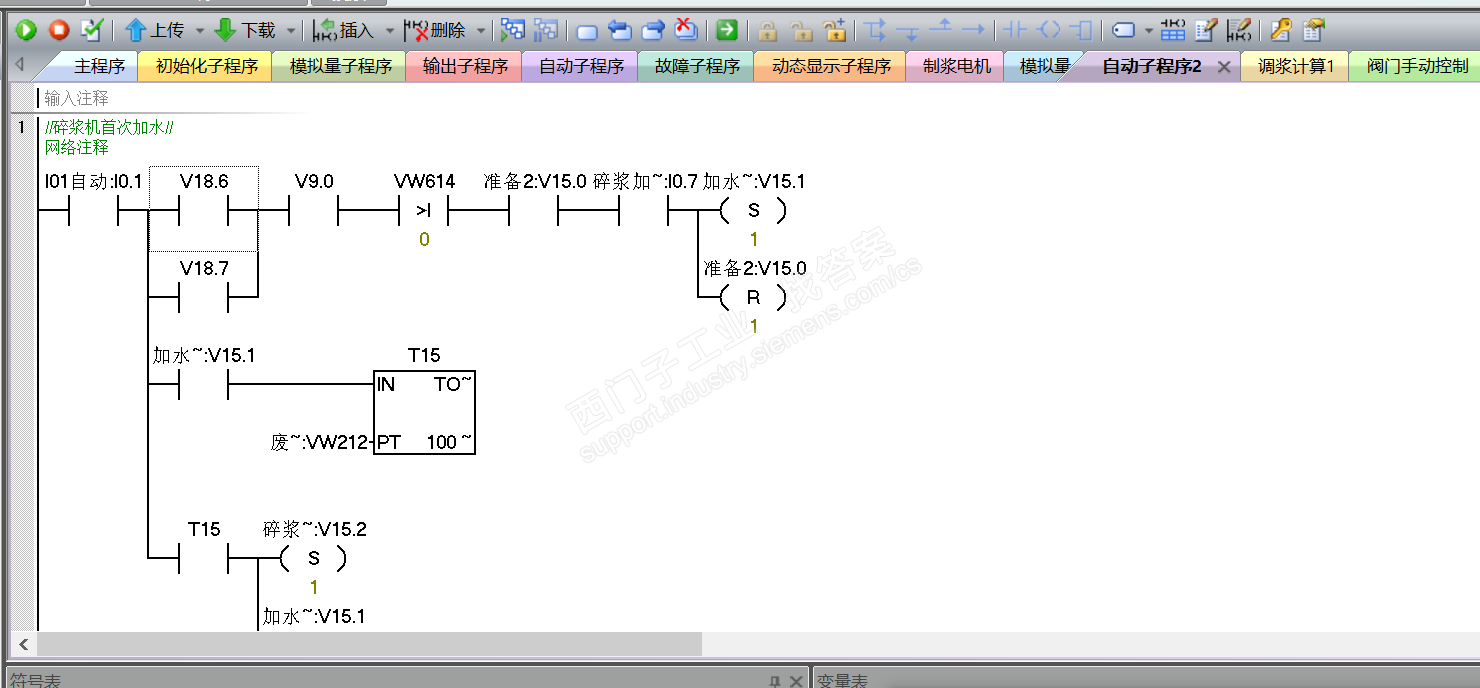This screenshot has width=1480, height=688.
Task: Click the second (open) padlock icon
Action: click(800, 30)
